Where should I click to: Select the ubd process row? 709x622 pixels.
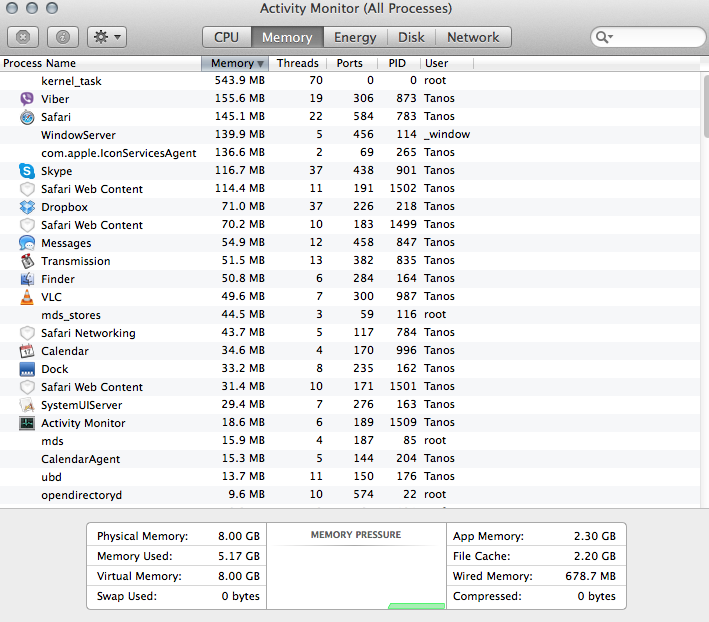pyautogui.click(x=350, y=477)
